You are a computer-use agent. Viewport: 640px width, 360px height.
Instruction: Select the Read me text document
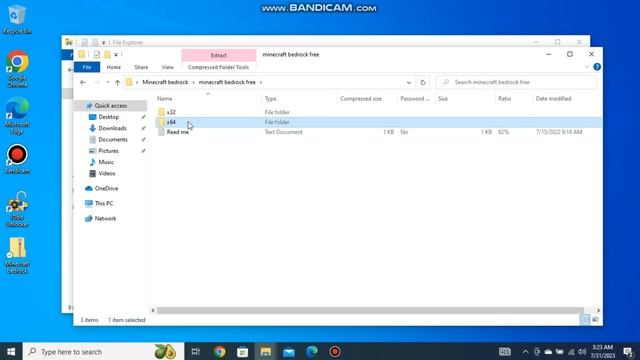click(178, 132)
